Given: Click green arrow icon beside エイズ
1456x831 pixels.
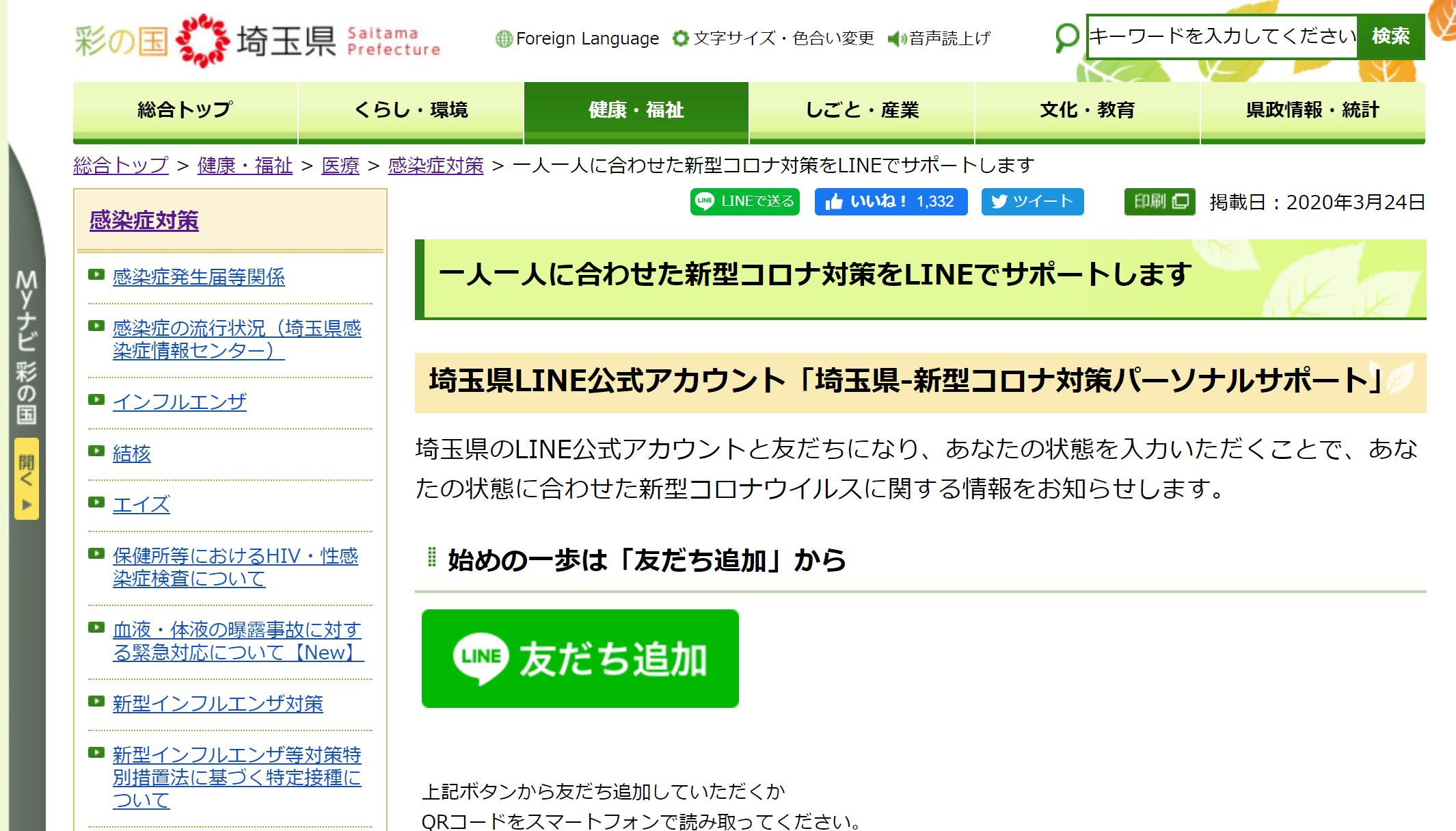Looking at the screenshot, I should (96, 502).
